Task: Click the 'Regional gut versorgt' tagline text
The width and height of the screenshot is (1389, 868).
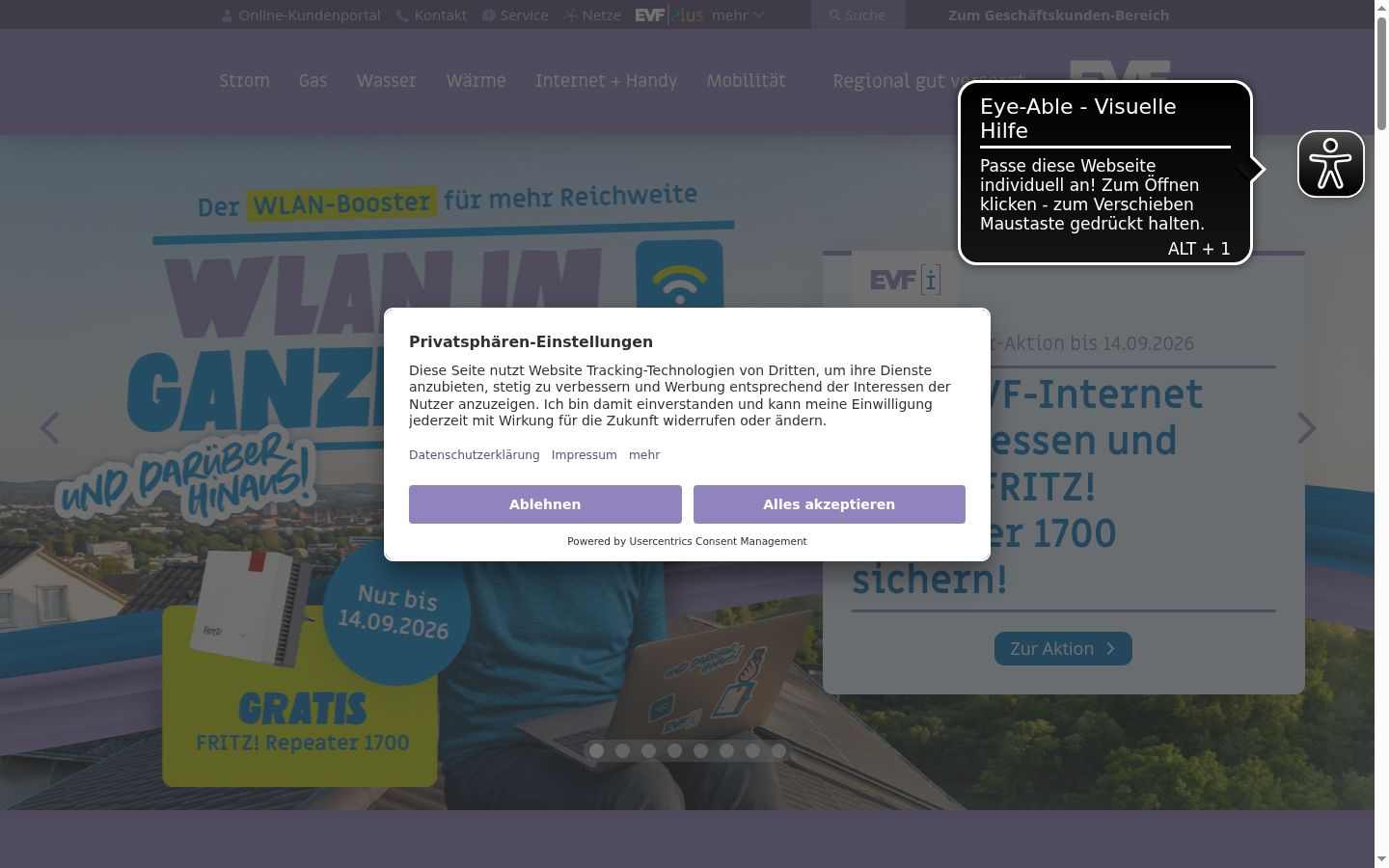Action: click(929, 81)
